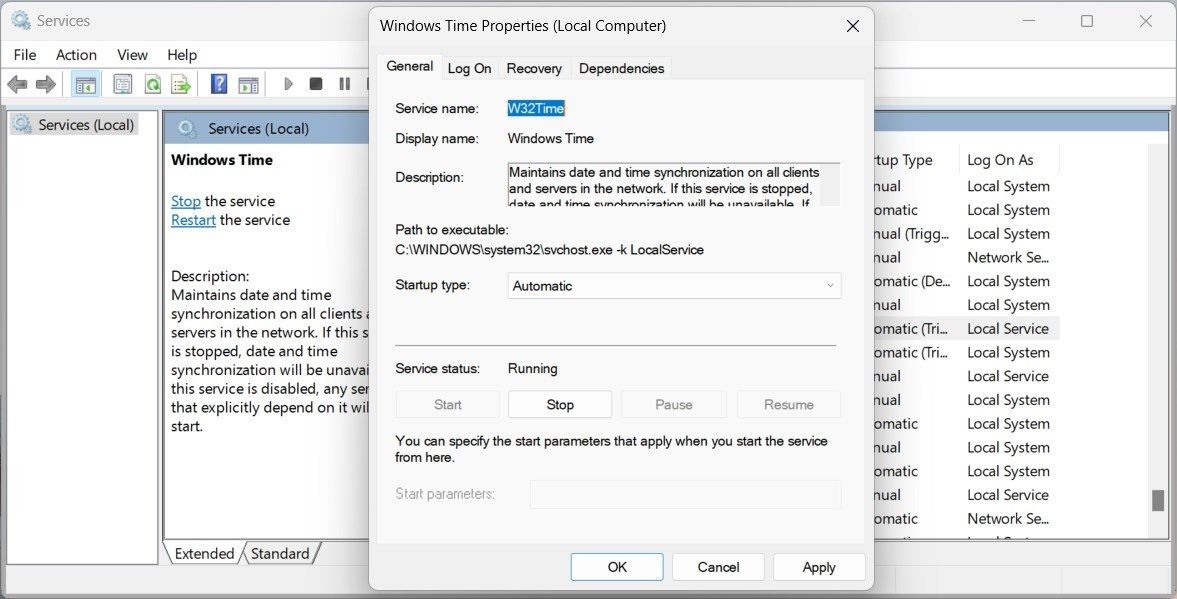Click the Start parameters input field

pyautogui.click(x=685, y=494)
